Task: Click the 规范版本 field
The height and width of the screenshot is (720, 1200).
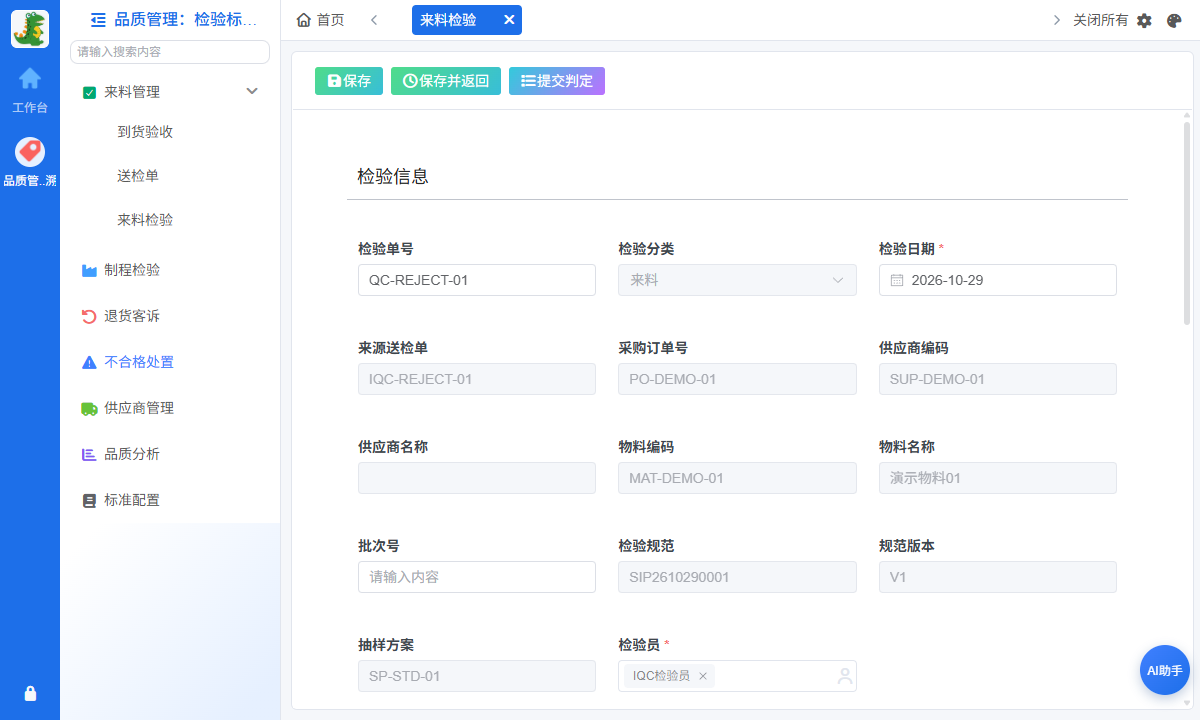Action: (x=998, y=577)
